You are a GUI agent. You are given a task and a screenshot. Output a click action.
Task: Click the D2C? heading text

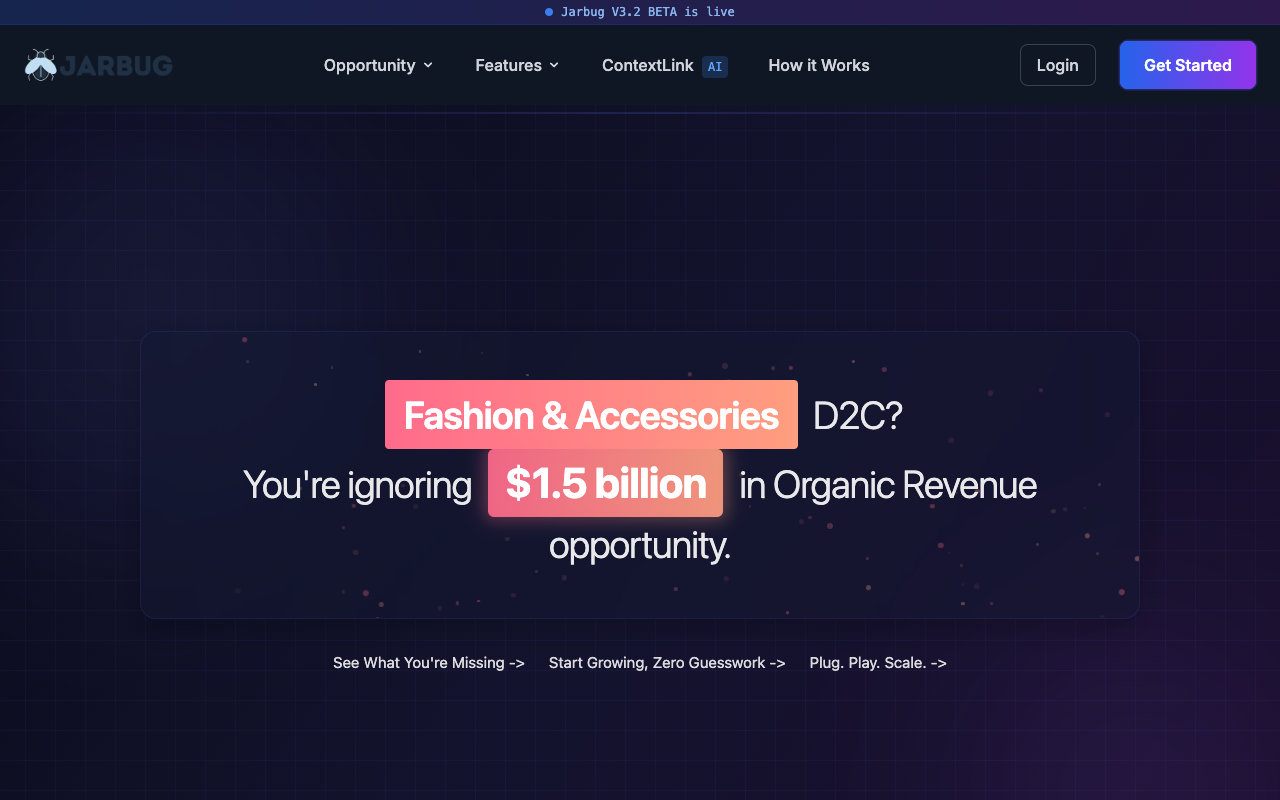pos(858,415)
